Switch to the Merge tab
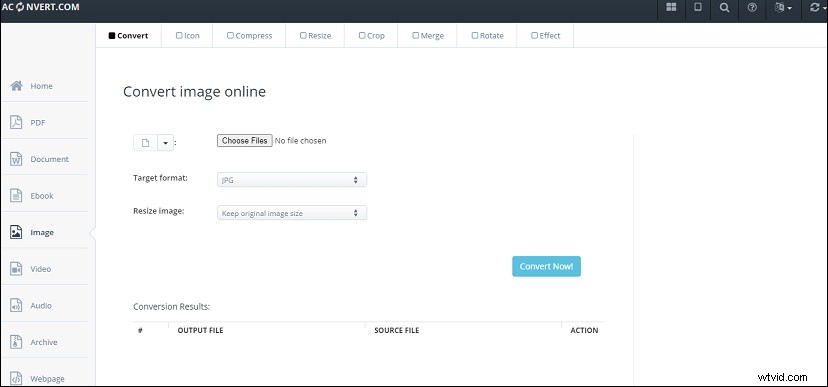Viewport: 828px width, 387px height. pyautogui.click(x=428, y=36)
